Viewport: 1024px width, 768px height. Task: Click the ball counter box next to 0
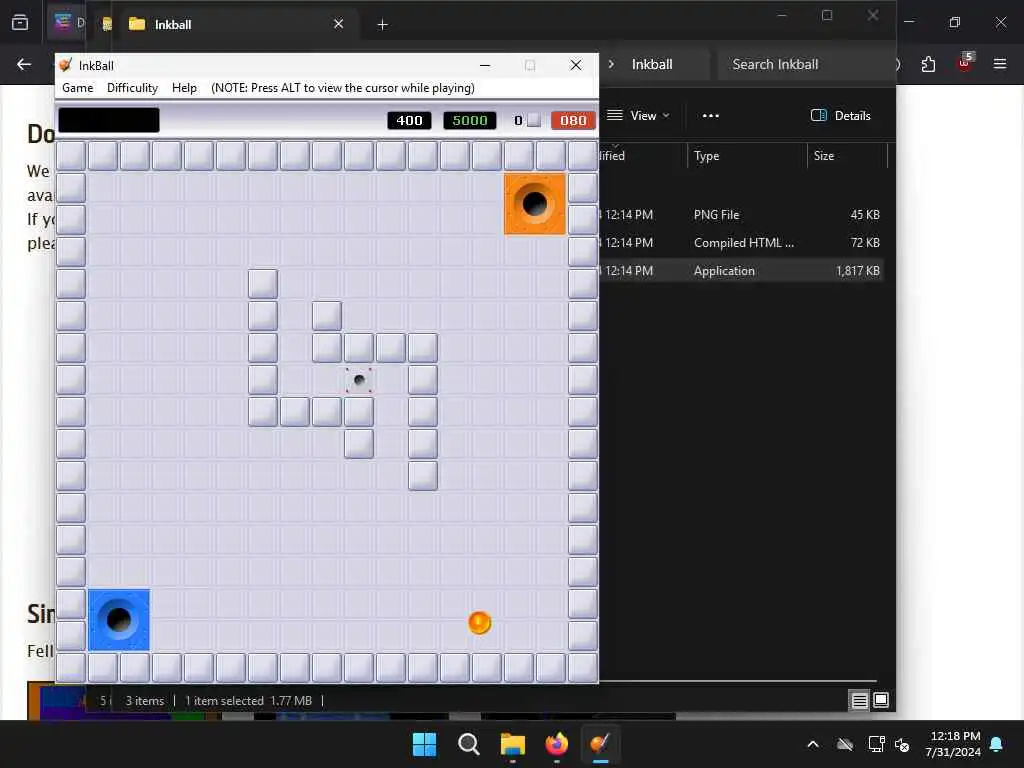click(x=534, y=120)
